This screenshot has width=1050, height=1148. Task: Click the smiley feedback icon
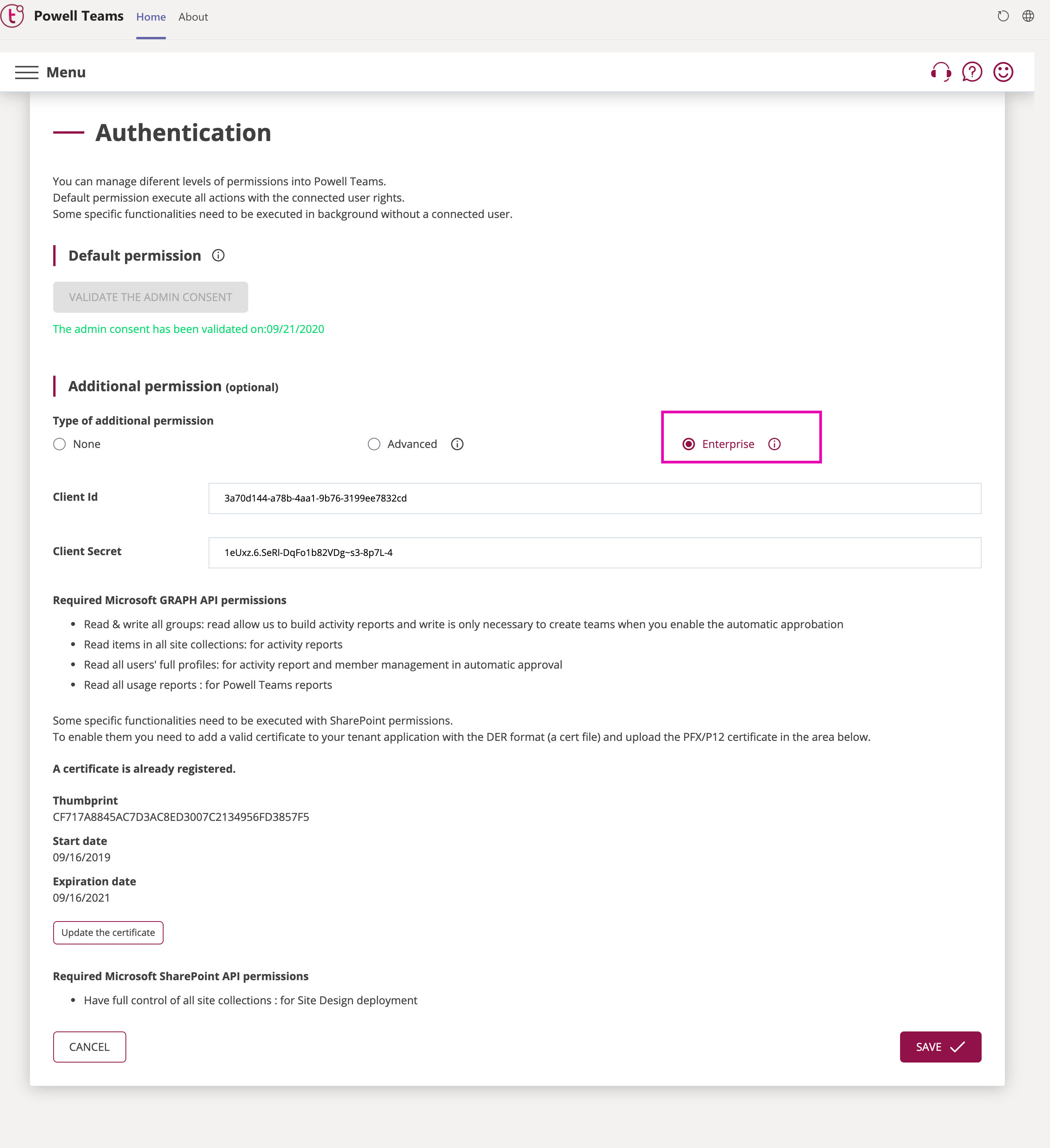point(1003,72)
